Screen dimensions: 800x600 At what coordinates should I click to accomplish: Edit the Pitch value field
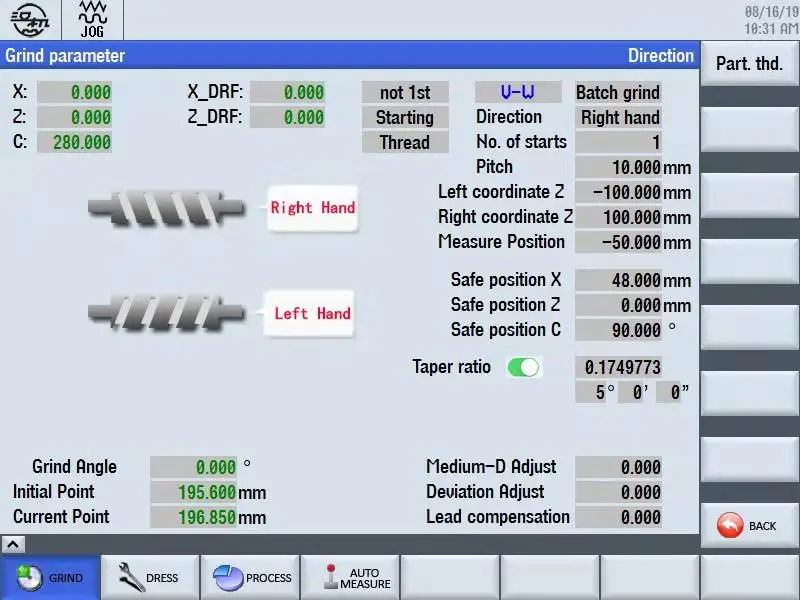(618, 167)
